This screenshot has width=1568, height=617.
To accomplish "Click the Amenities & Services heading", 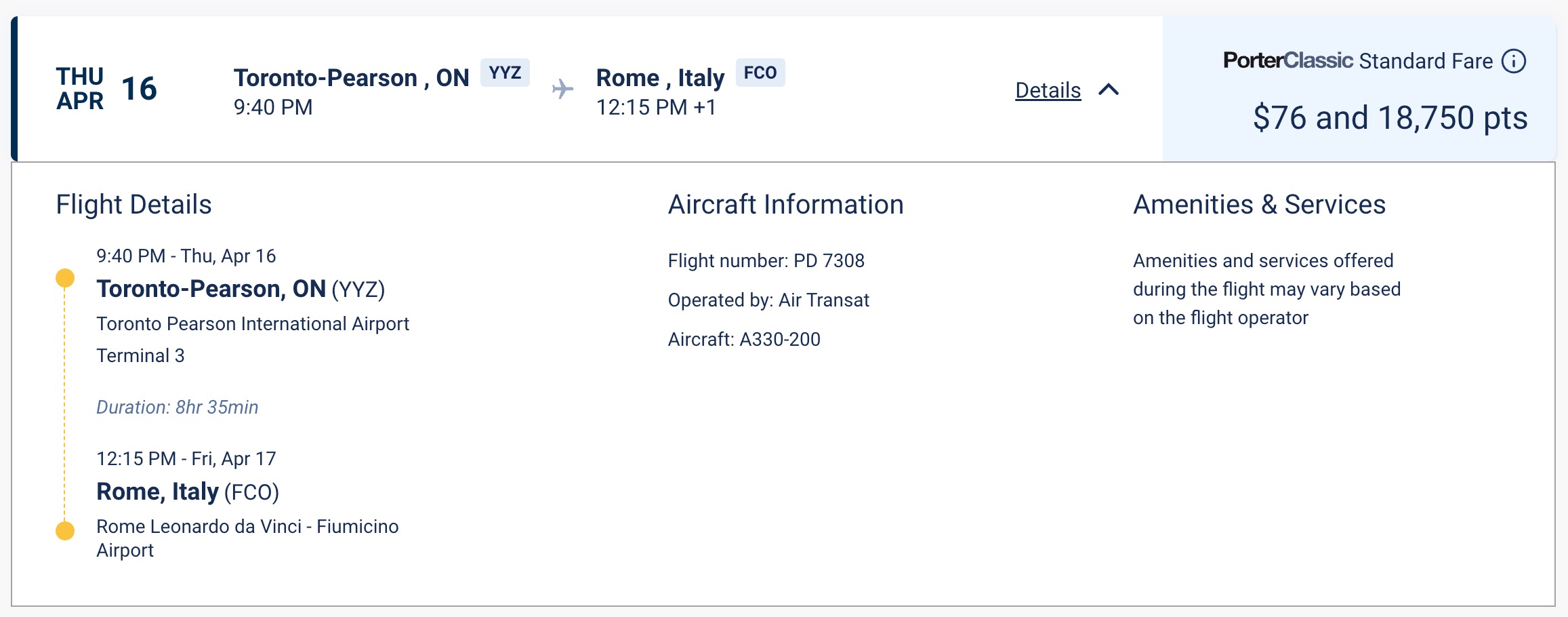I will pyautogui.click(x=1259, y=205).
